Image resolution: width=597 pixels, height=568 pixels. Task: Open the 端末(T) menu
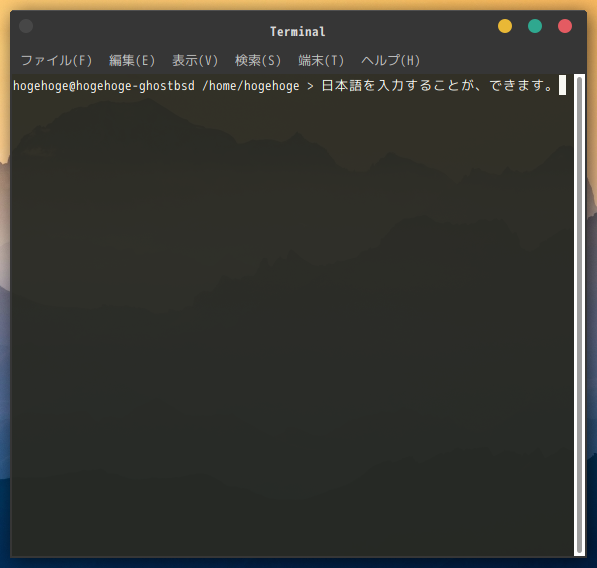point(321,60)
